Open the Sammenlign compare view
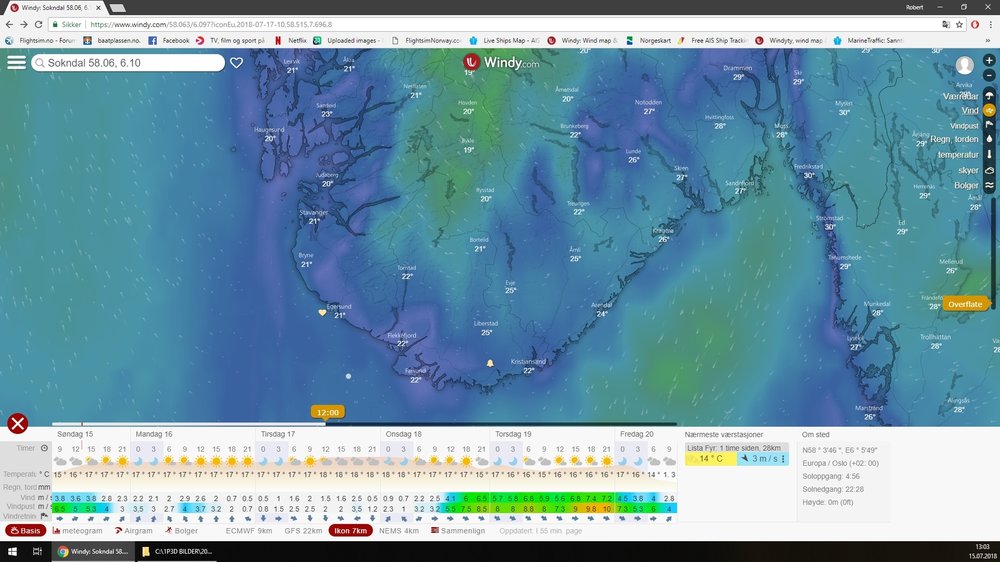The image size is (1000, 562). tap(458, 530)
